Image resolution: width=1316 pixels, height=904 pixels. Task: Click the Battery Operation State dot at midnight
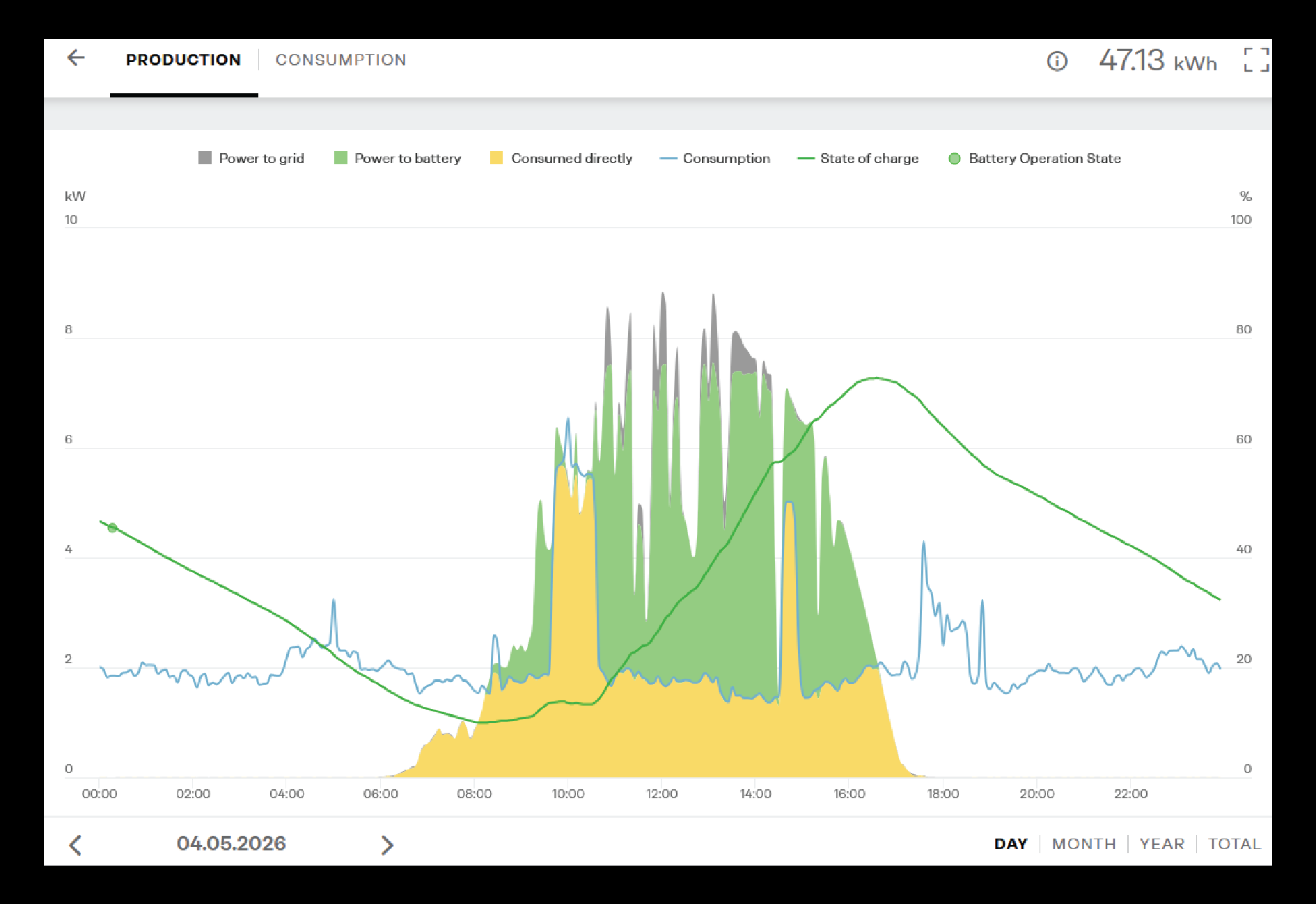pos(112,528)
